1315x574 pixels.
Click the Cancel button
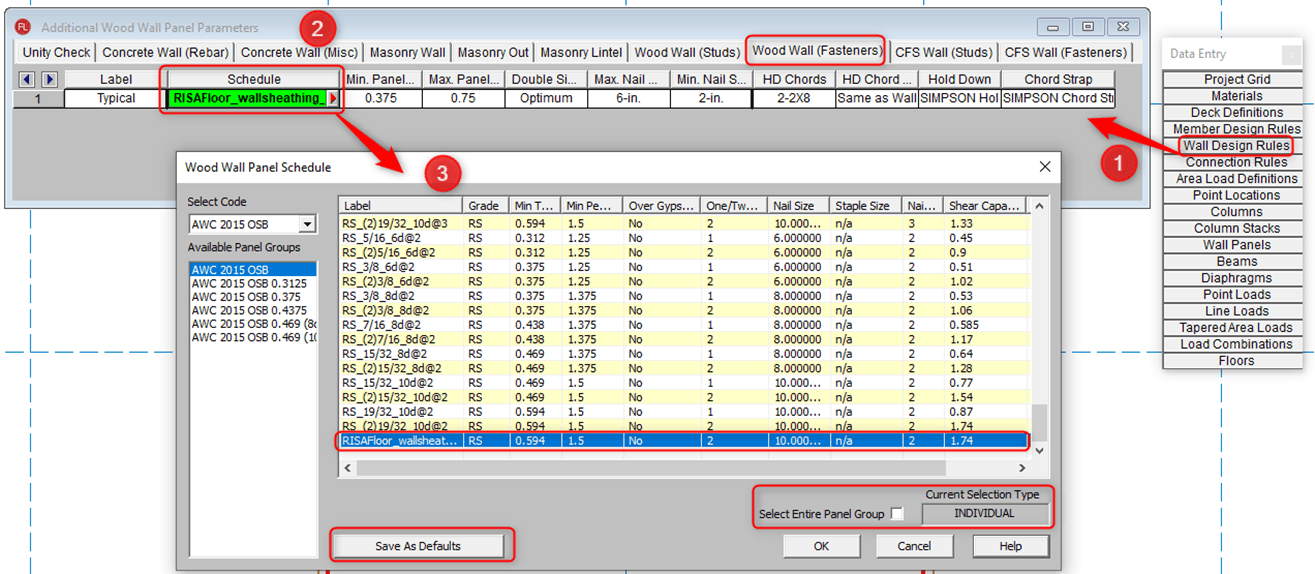click(914, 546)
